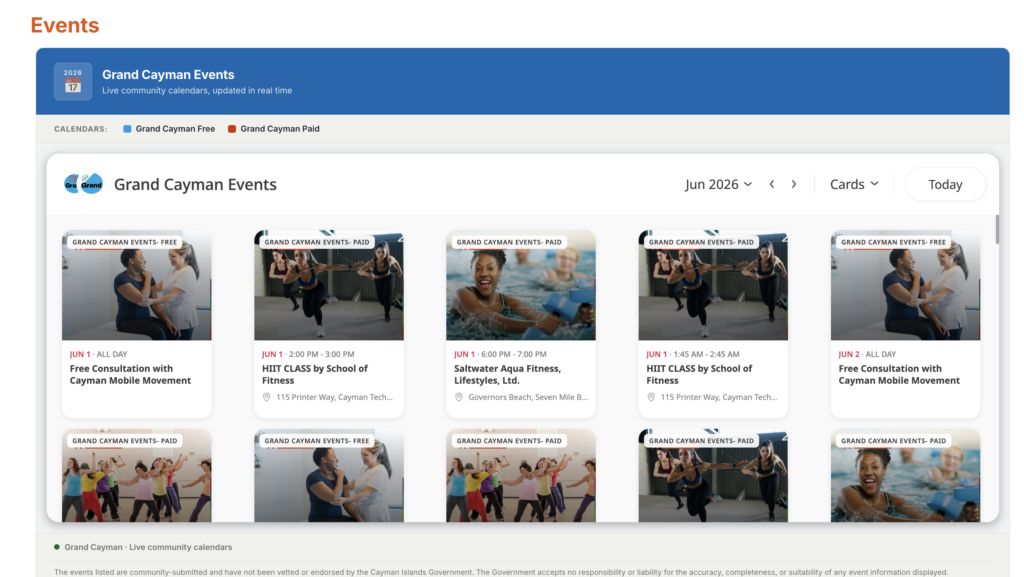
Task: Click the Grand Cayman Events logo
Action: (x=83, y=184)
